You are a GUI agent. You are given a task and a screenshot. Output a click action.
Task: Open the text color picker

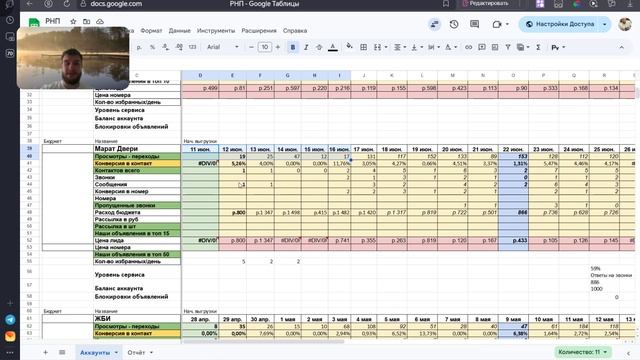tap(333, 47)
